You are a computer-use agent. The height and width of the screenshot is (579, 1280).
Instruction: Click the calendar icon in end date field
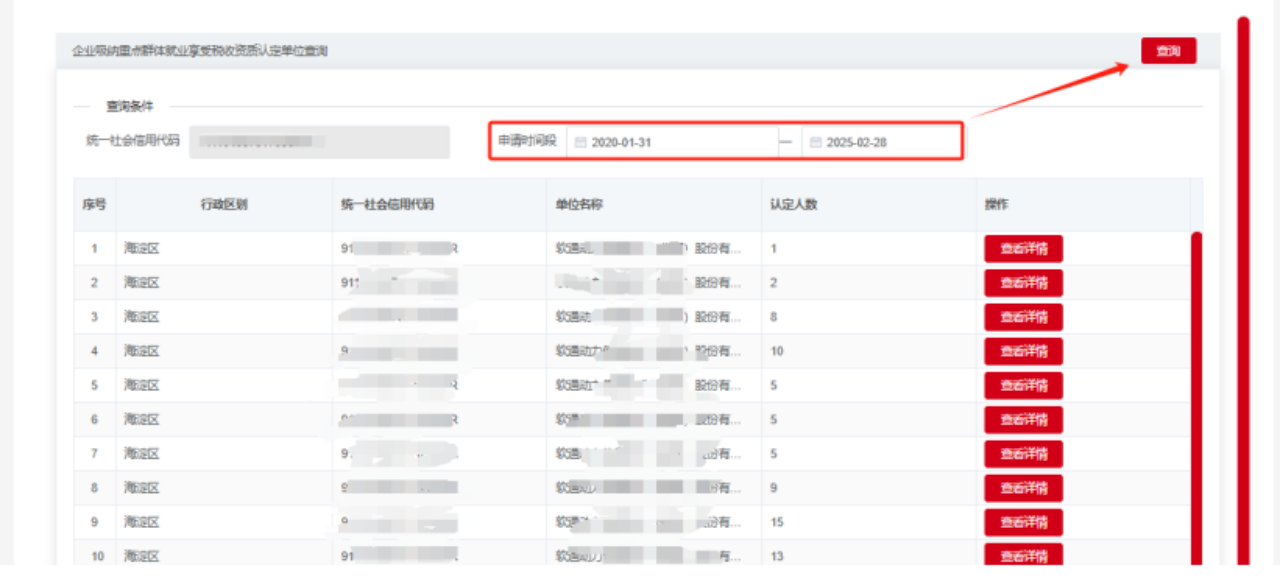coord(815,143)
